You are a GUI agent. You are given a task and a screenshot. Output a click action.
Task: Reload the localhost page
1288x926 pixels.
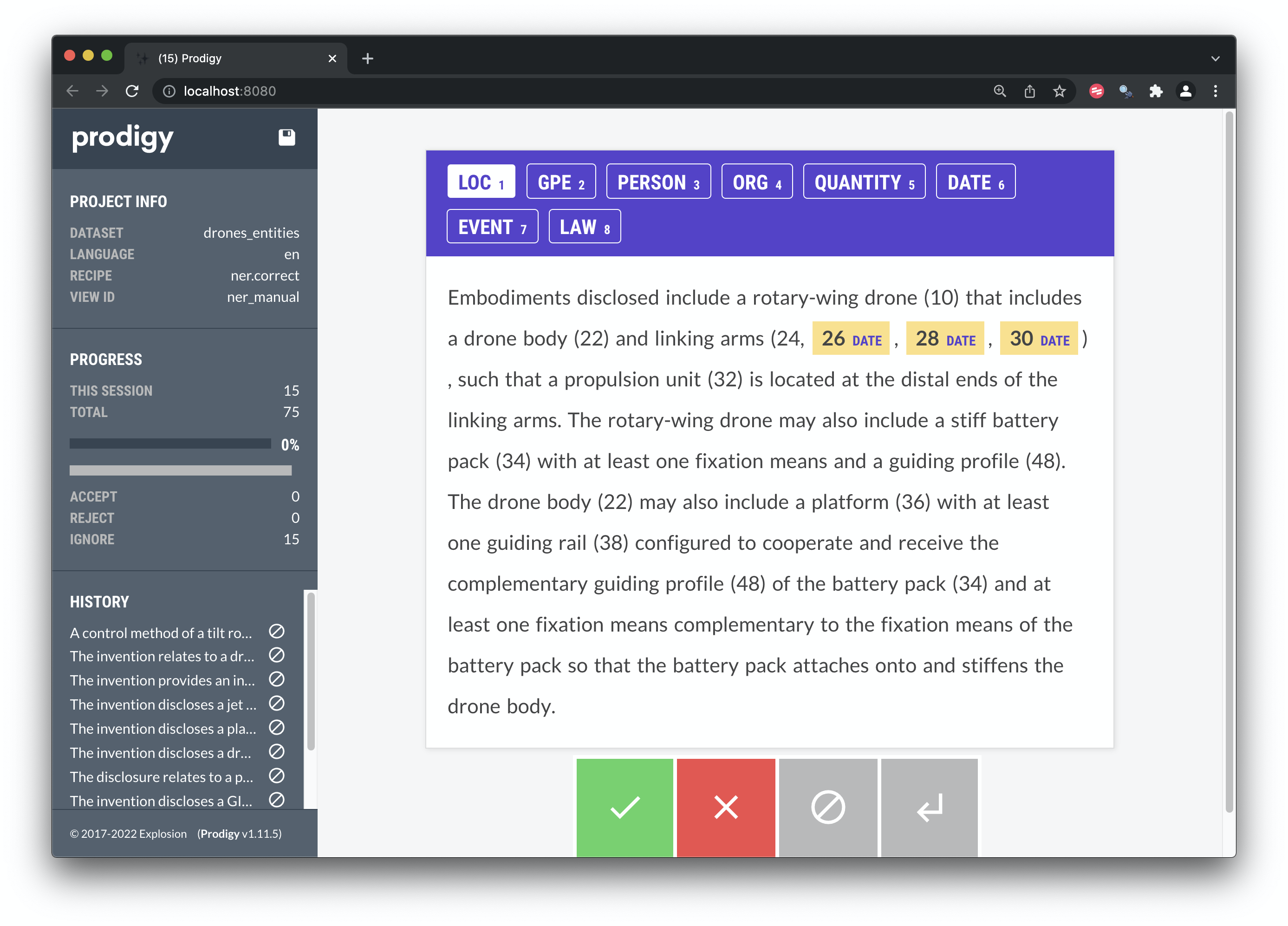[x=132, y=91]
